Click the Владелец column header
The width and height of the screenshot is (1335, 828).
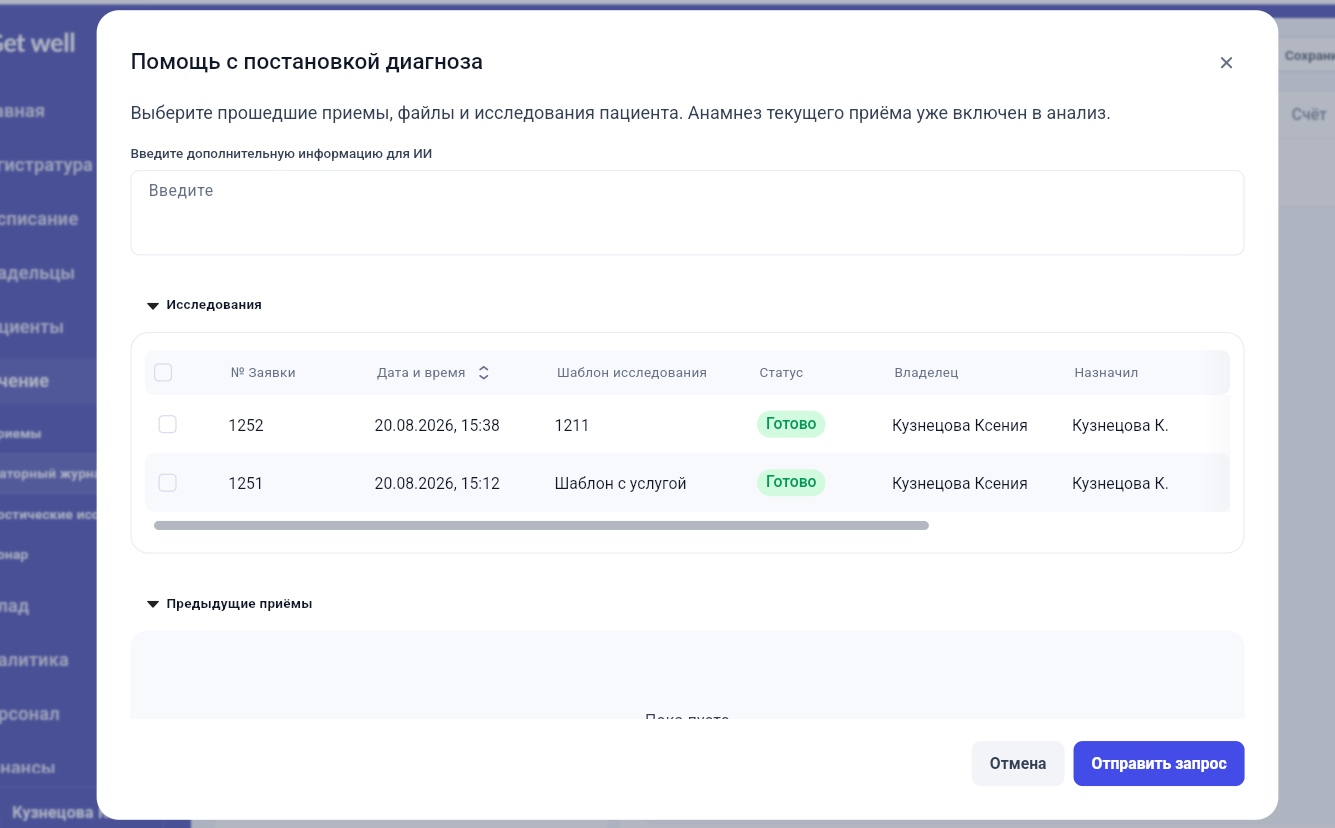(x=926, y=373)
